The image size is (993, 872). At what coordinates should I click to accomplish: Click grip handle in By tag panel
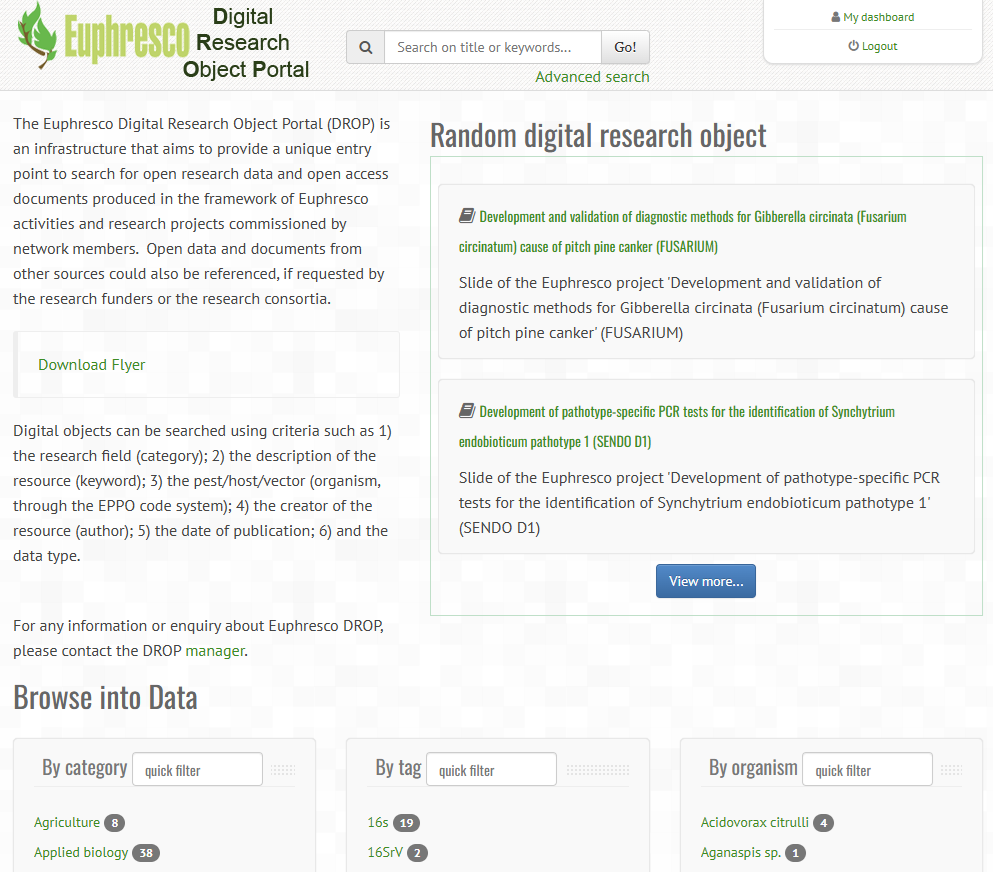click(597, 770)
